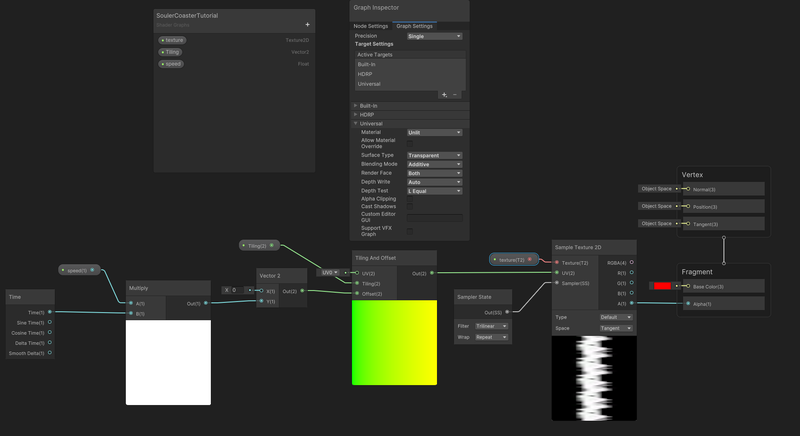Add an active target with plus button

click(444, 95)
